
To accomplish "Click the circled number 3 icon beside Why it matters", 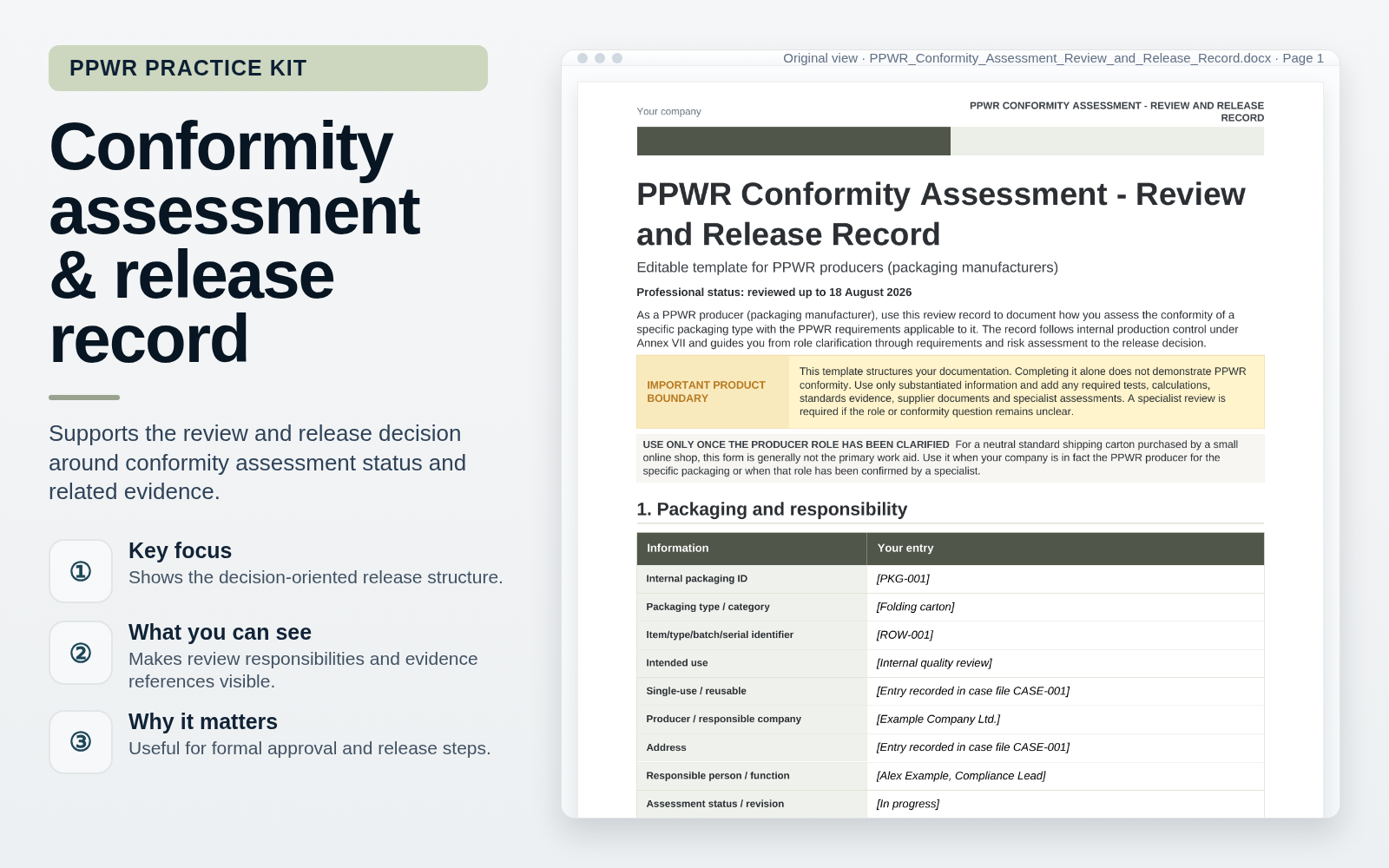I will tap(81, 742).
